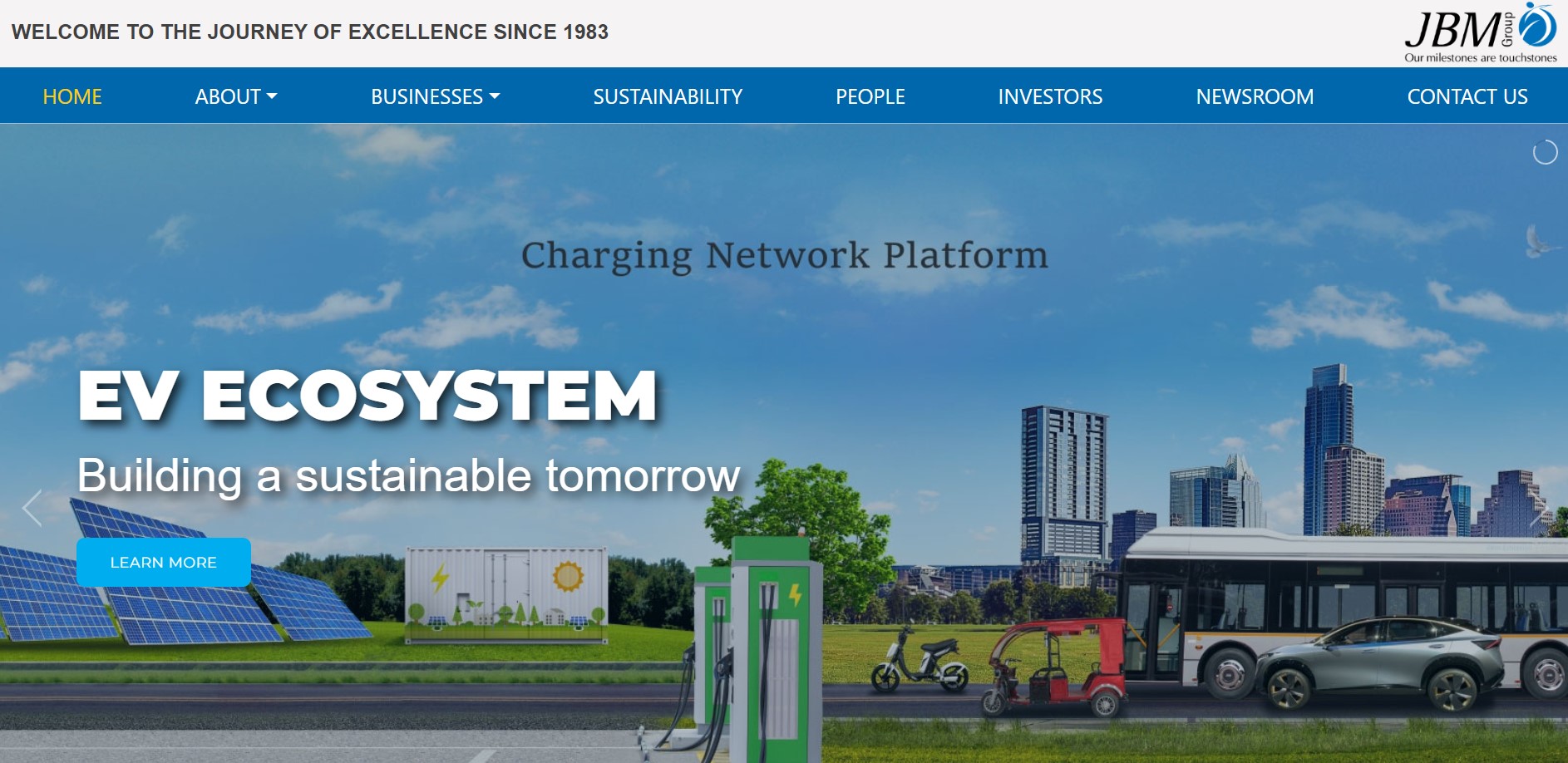Navigate to the INVESTORS section
Viewport: 1568px width, 763px height.
point(1049,96)
